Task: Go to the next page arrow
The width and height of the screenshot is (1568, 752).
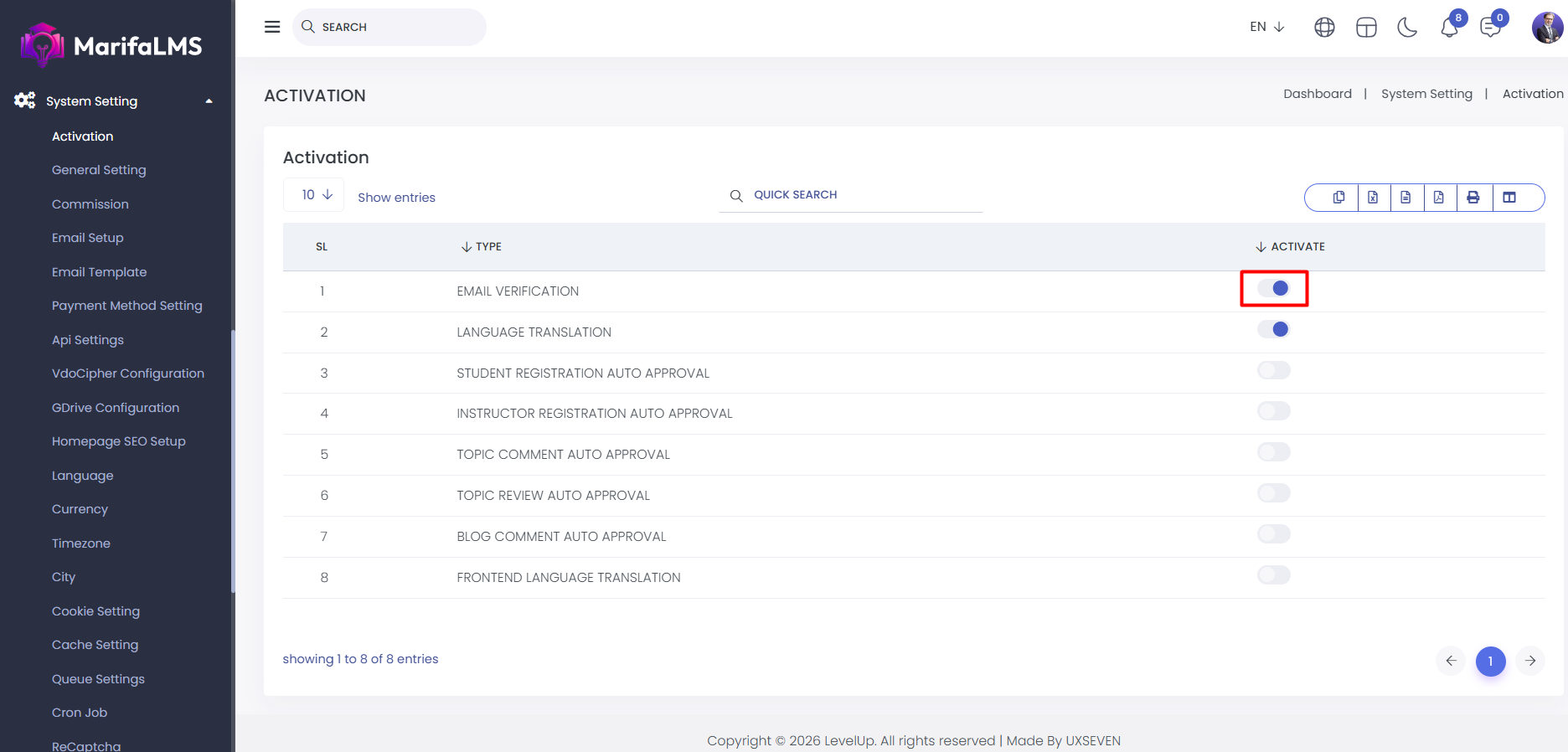Action: (x=1529, y=661)
